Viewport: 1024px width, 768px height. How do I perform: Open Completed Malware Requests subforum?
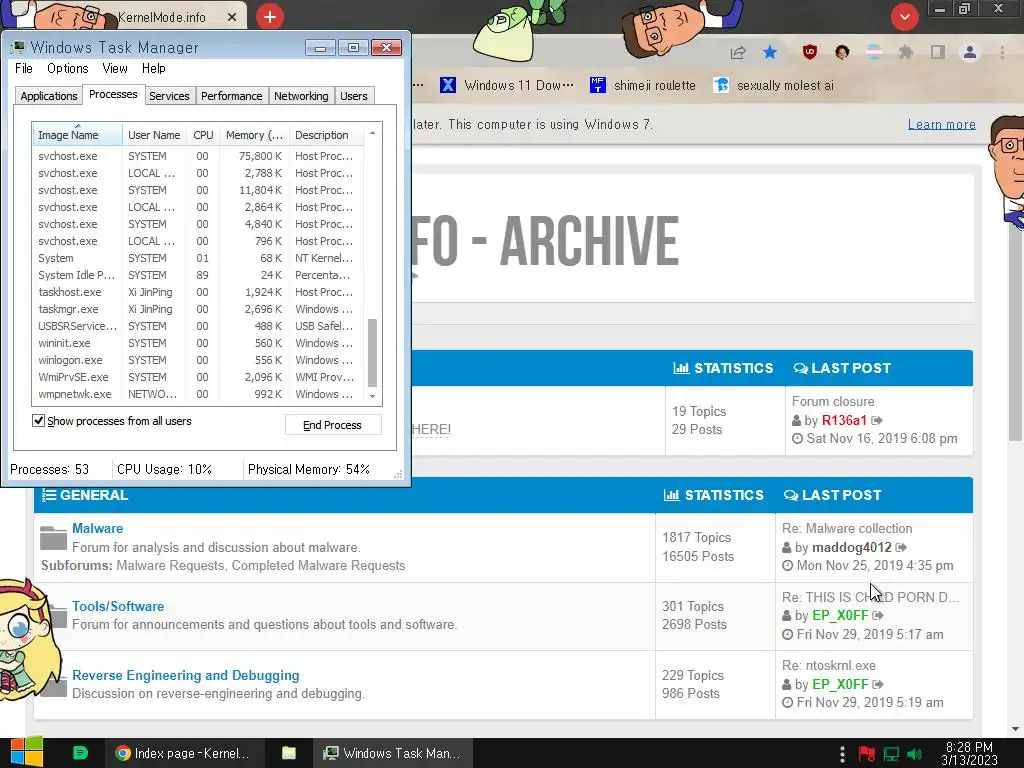(319, 566)
